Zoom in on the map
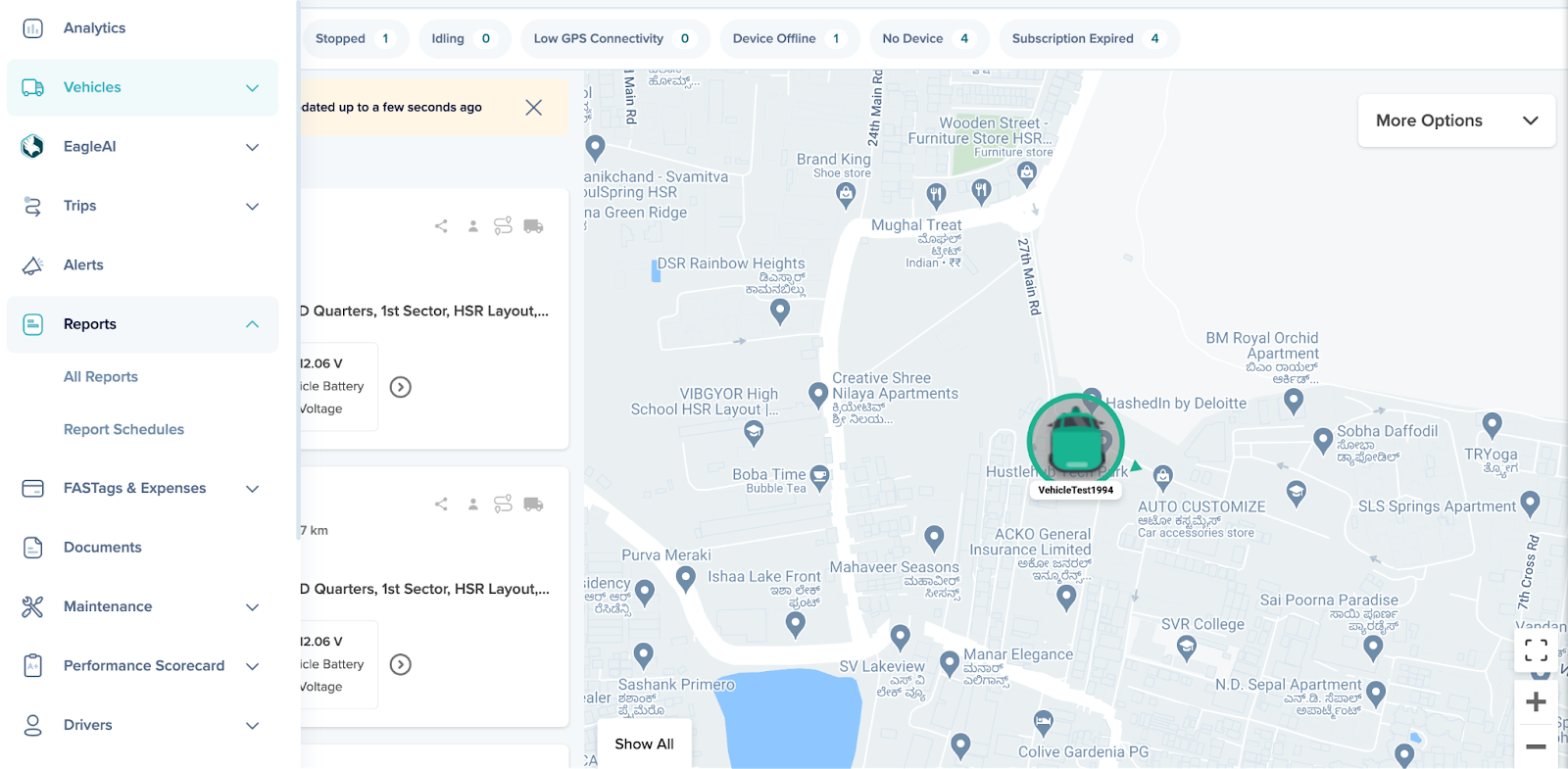 pyautogui.click(x=1536, y=702)
